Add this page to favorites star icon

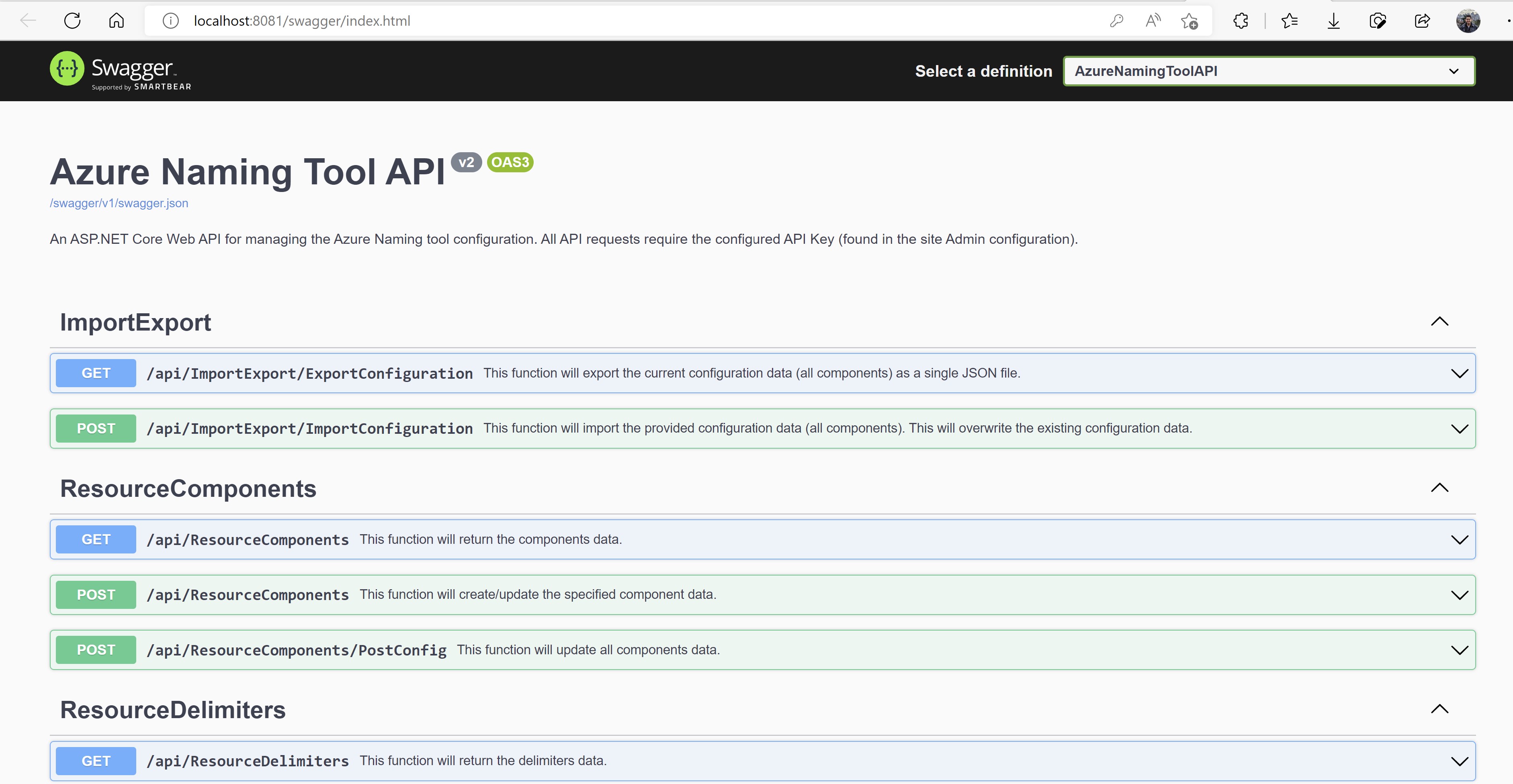[x=1190, y=21]
